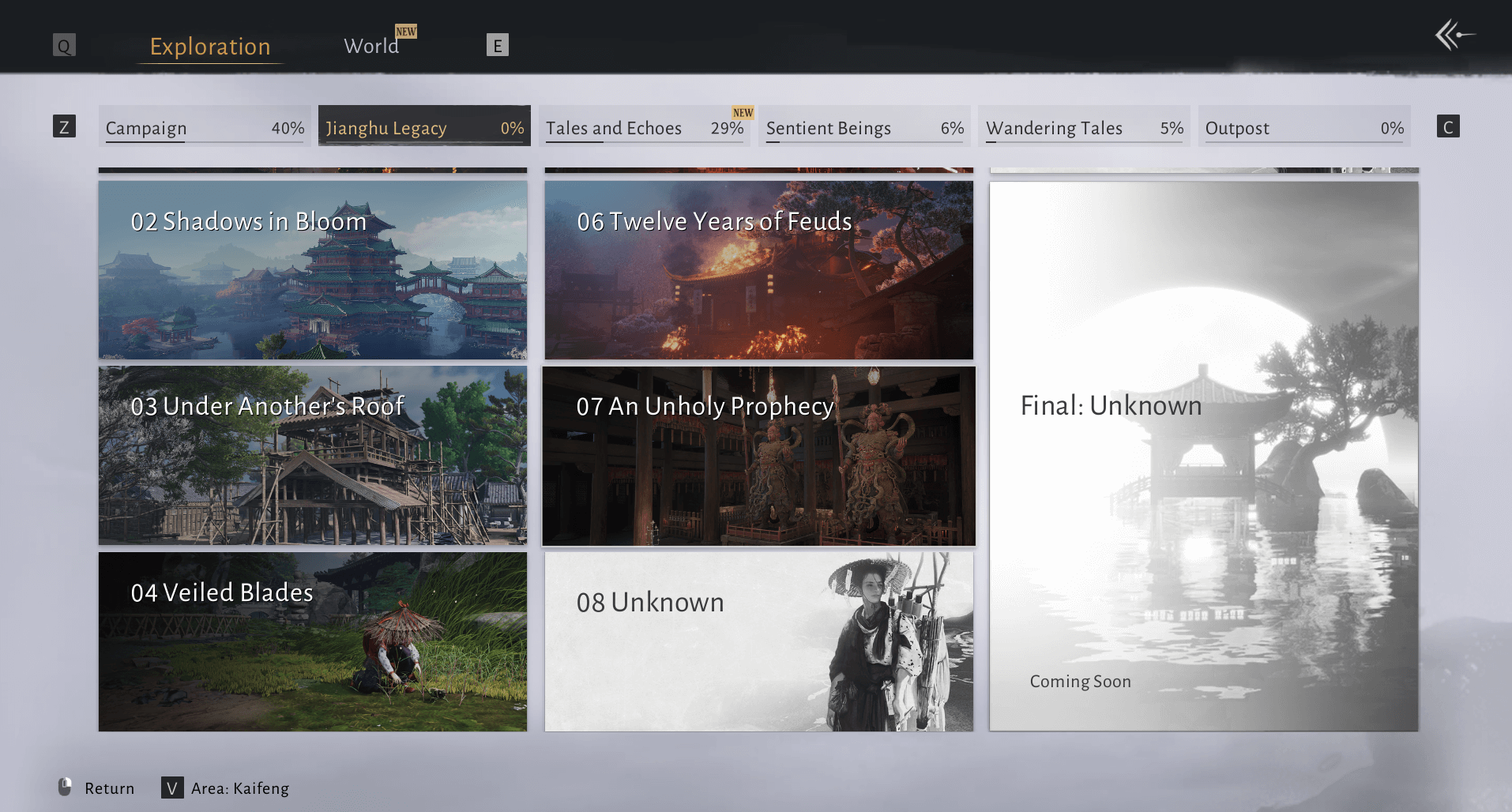
Task: Switch to the Outpost category
Action: tap(1303, 127)
